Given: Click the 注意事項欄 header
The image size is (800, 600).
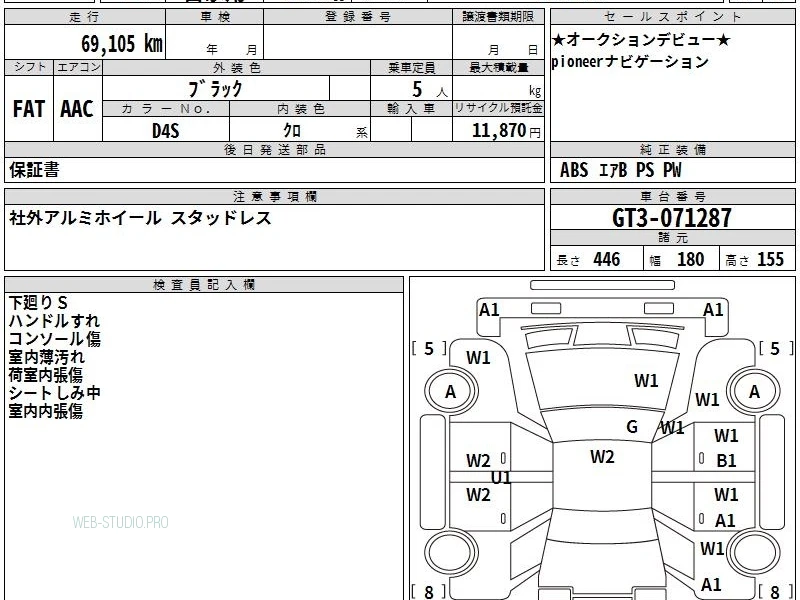Looking at the screenshot, I should click(x=274, y=196).
